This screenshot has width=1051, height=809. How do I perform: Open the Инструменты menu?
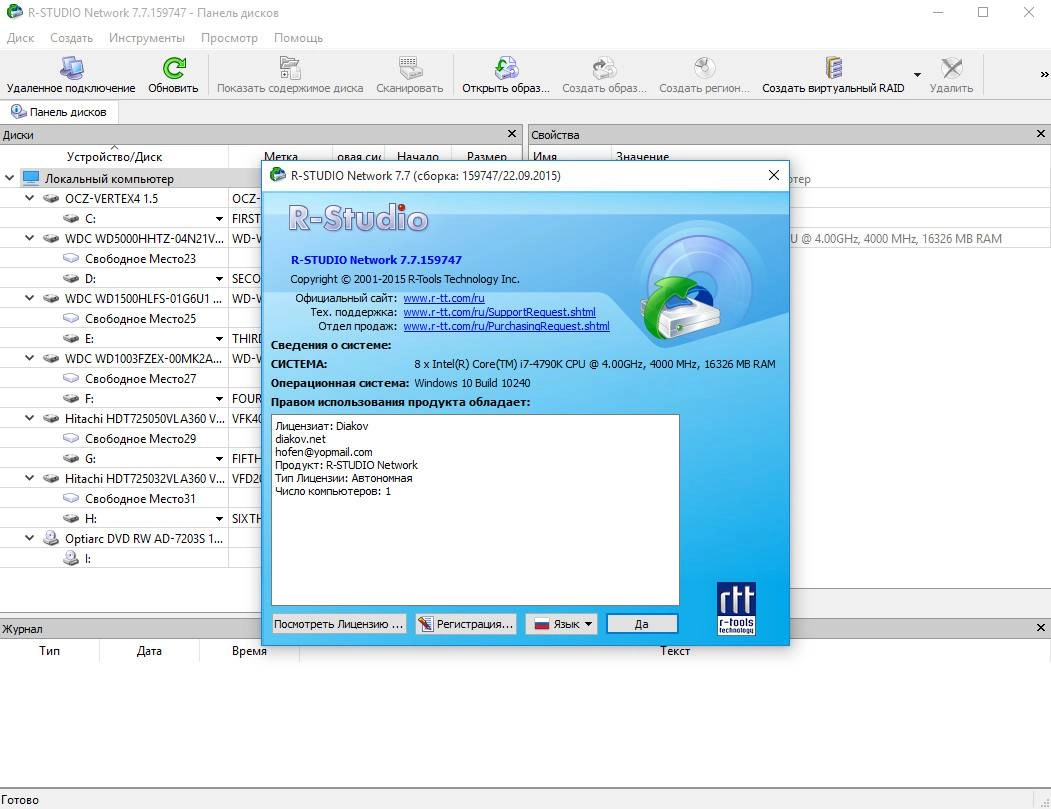coord(147,38)
